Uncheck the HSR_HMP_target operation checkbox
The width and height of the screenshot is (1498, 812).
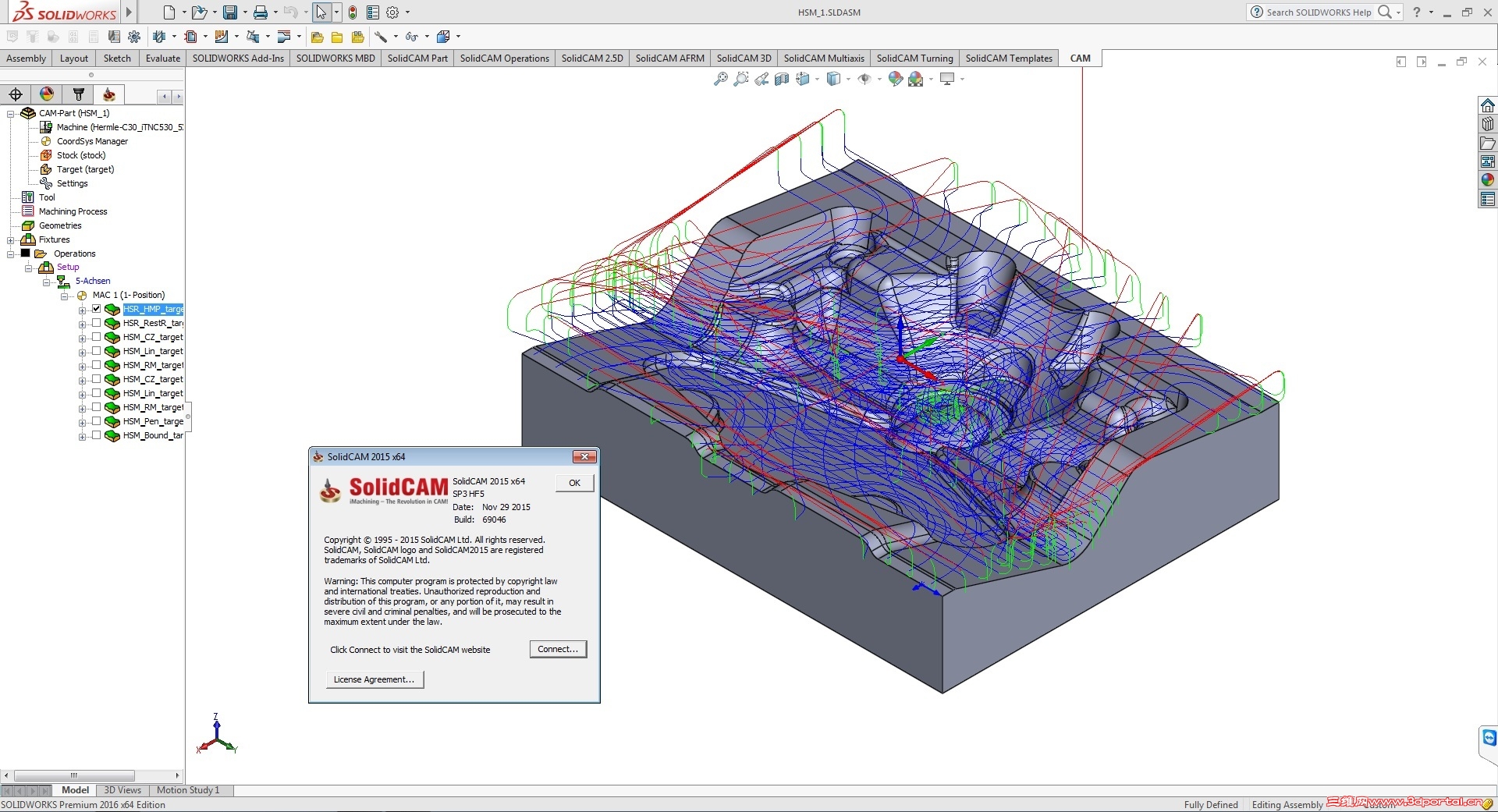tap(97, 309)
